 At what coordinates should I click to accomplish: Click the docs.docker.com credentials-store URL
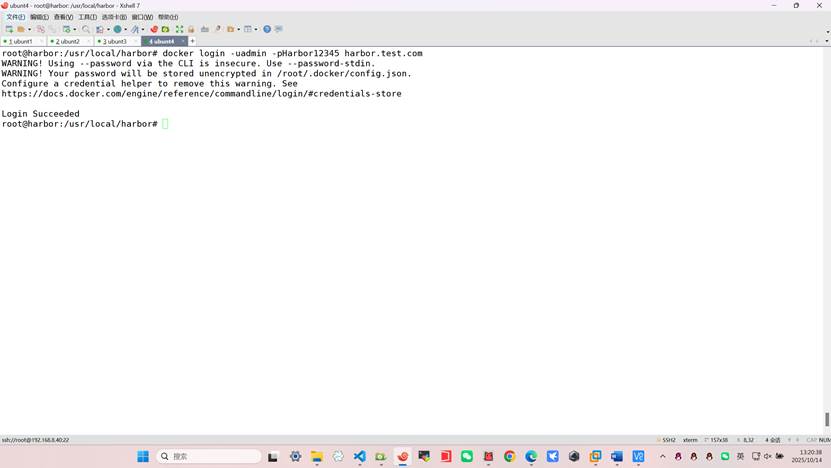(x=201, y=93)
